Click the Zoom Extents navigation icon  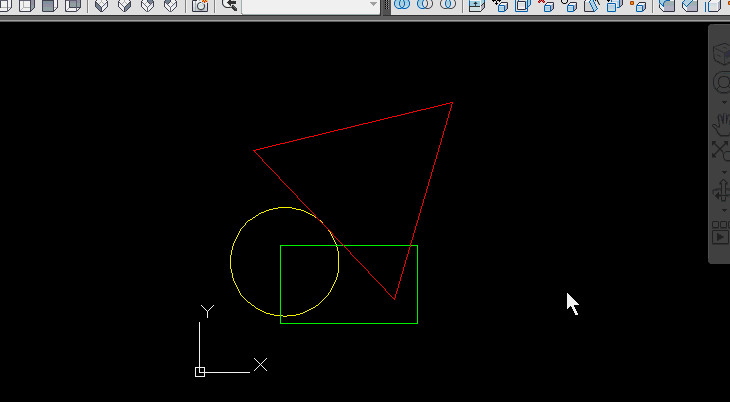pos(722,151)
